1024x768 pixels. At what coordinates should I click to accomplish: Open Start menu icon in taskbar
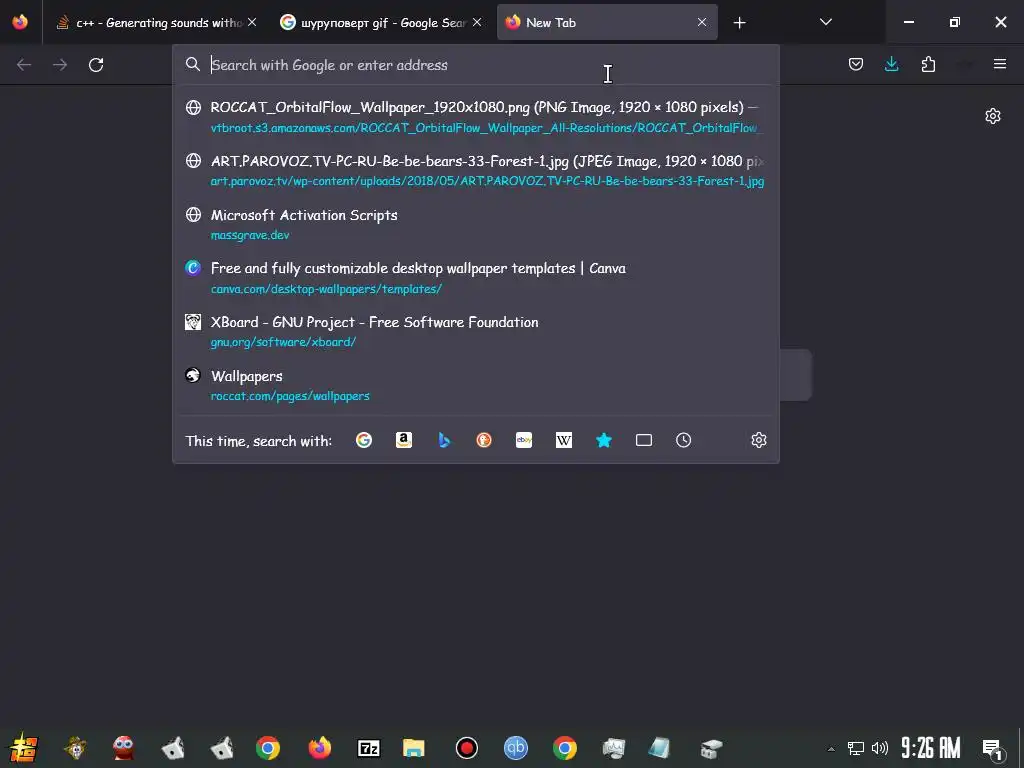point(24,748)
